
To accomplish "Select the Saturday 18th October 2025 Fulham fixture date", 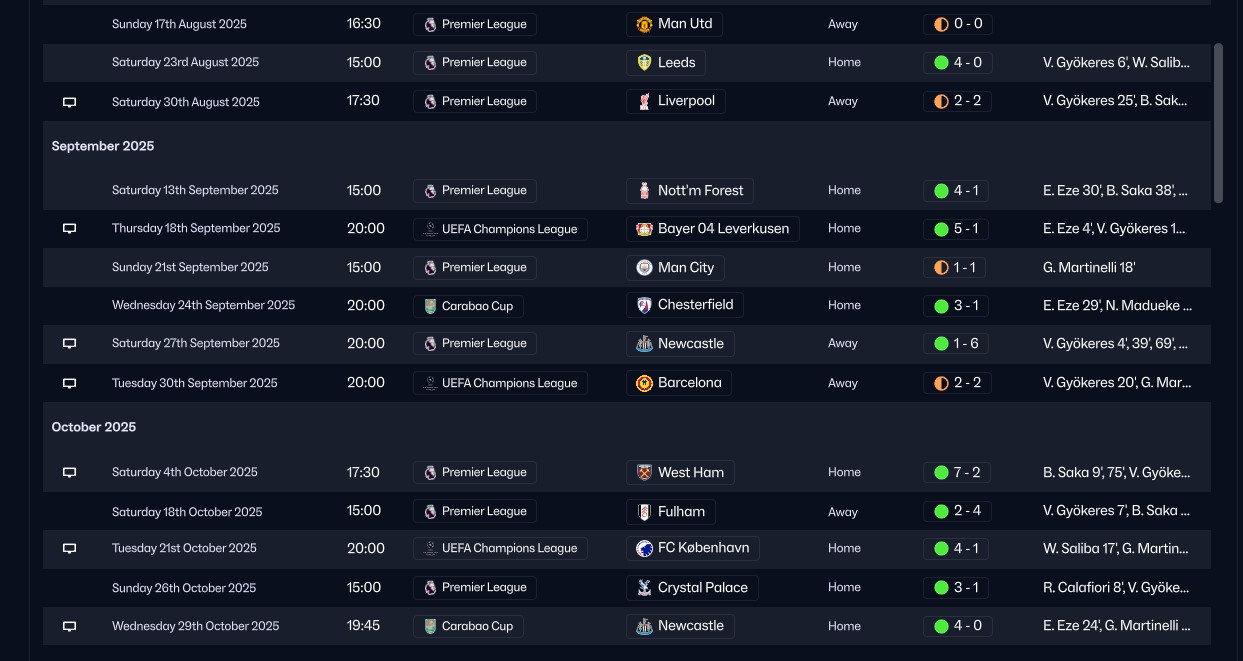I will (187, 512).
